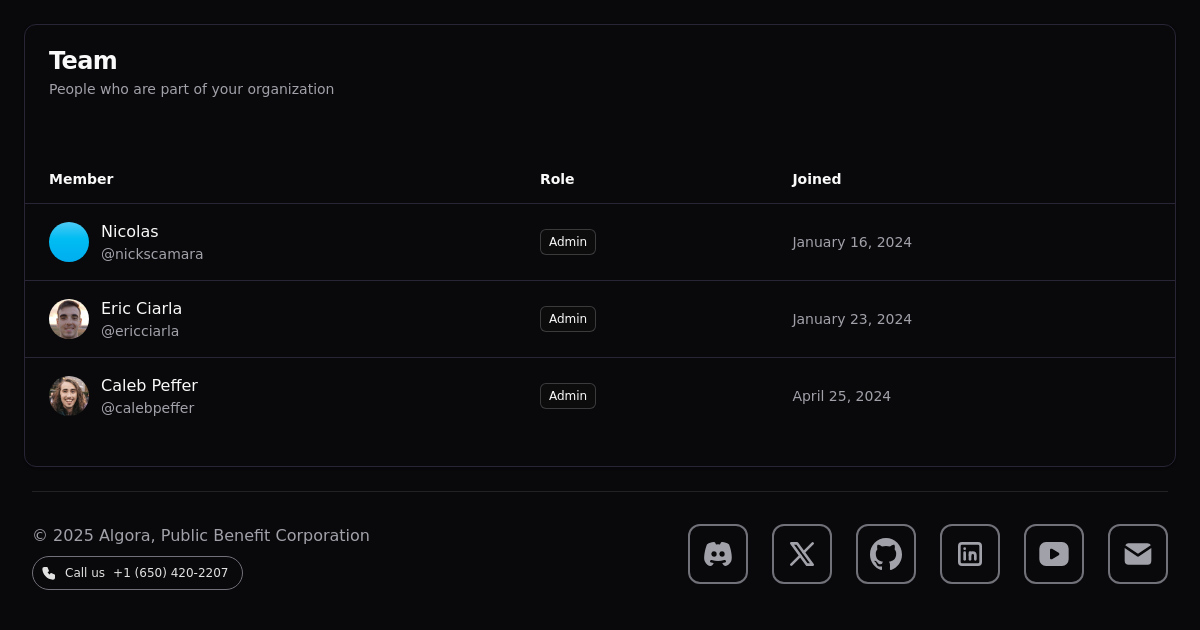Image resolution: width=1200 pixels, height=630 pixels.
Task: Open the @calebpeffer handle
Action: 148,408
